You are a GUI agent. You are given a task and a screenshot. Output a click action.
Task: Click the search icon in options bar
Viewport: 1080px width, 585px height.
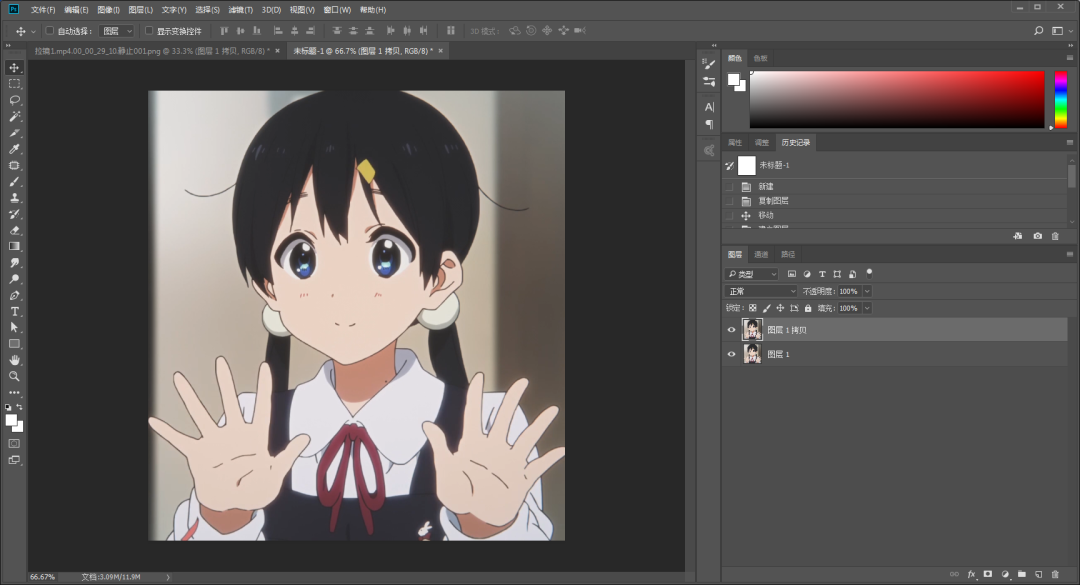pos(1039,30)
